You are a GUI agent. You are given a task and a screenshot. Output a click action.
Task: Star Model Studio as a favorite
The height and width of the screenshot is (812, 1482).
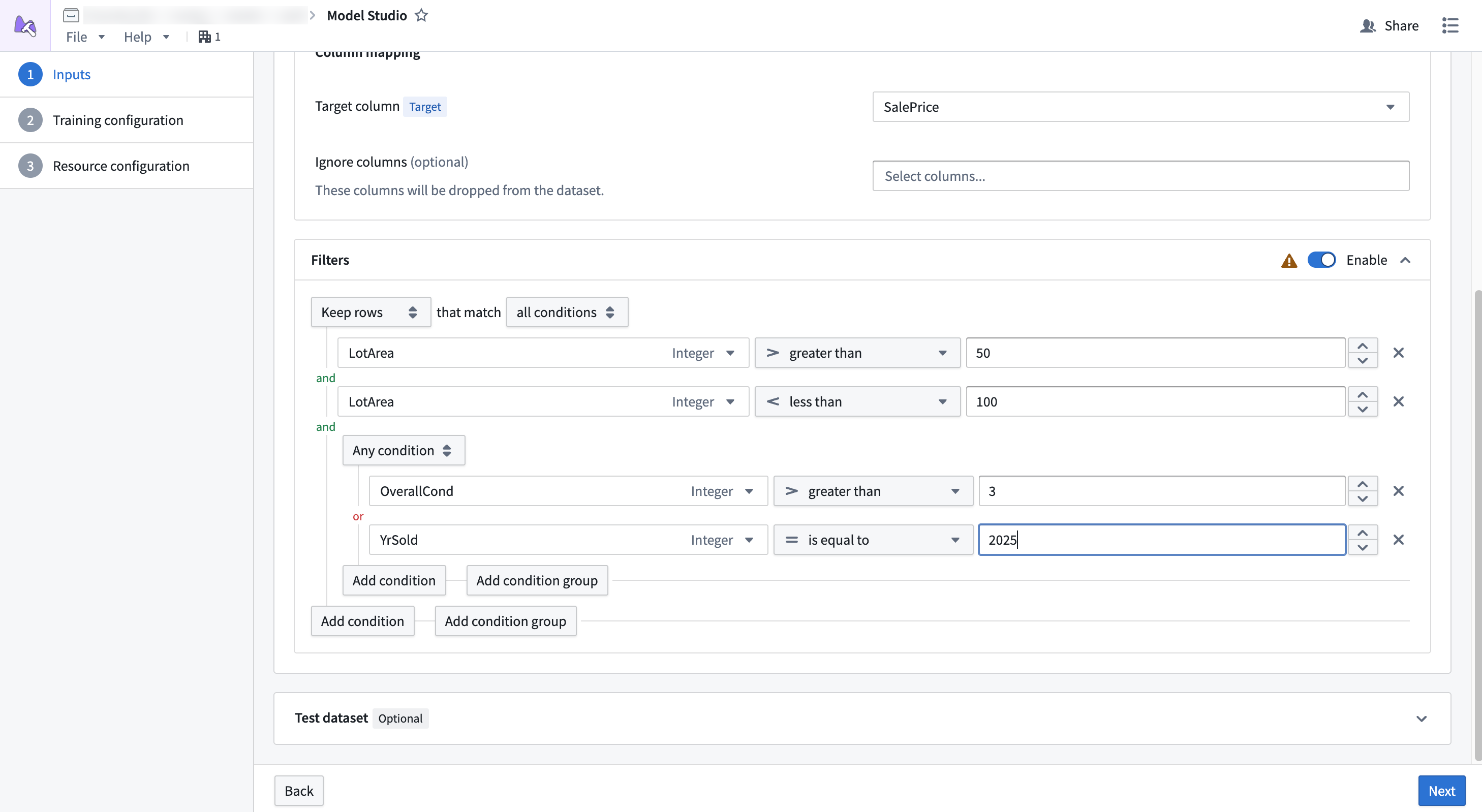click(422, 16)
